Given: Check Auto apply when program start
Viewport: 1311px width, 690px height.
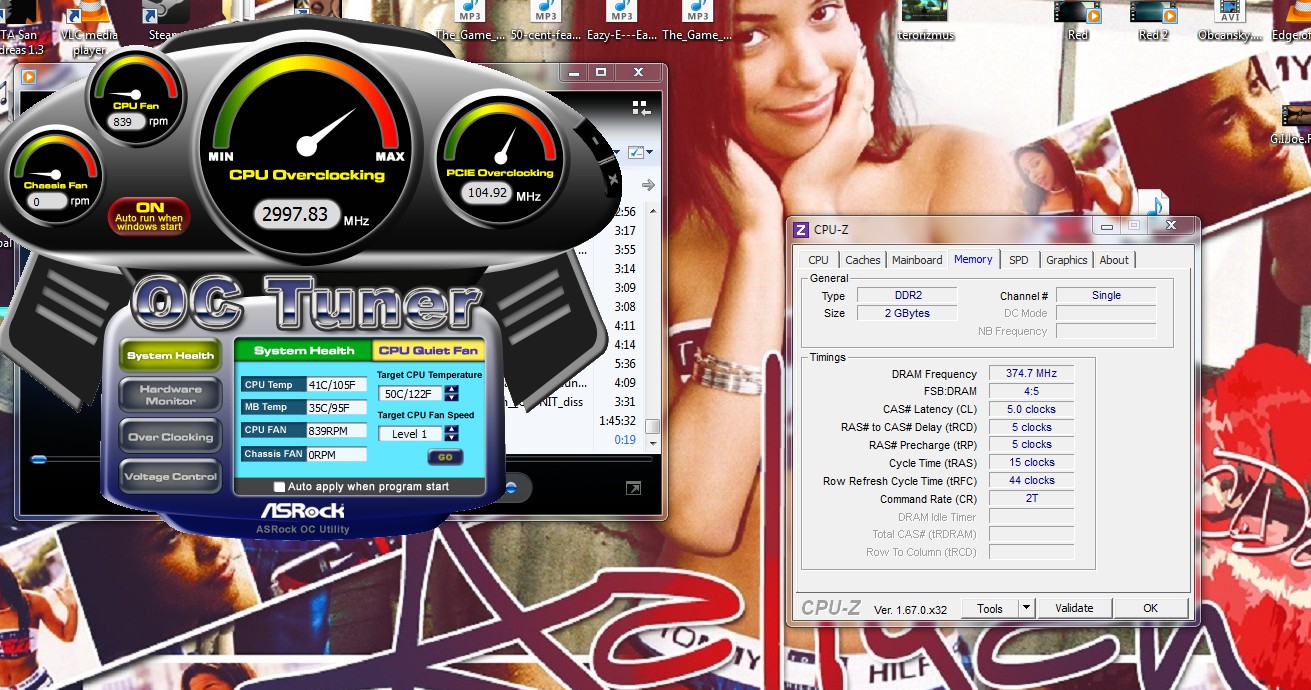Looking at the screenshot, I should pos(280,487).
